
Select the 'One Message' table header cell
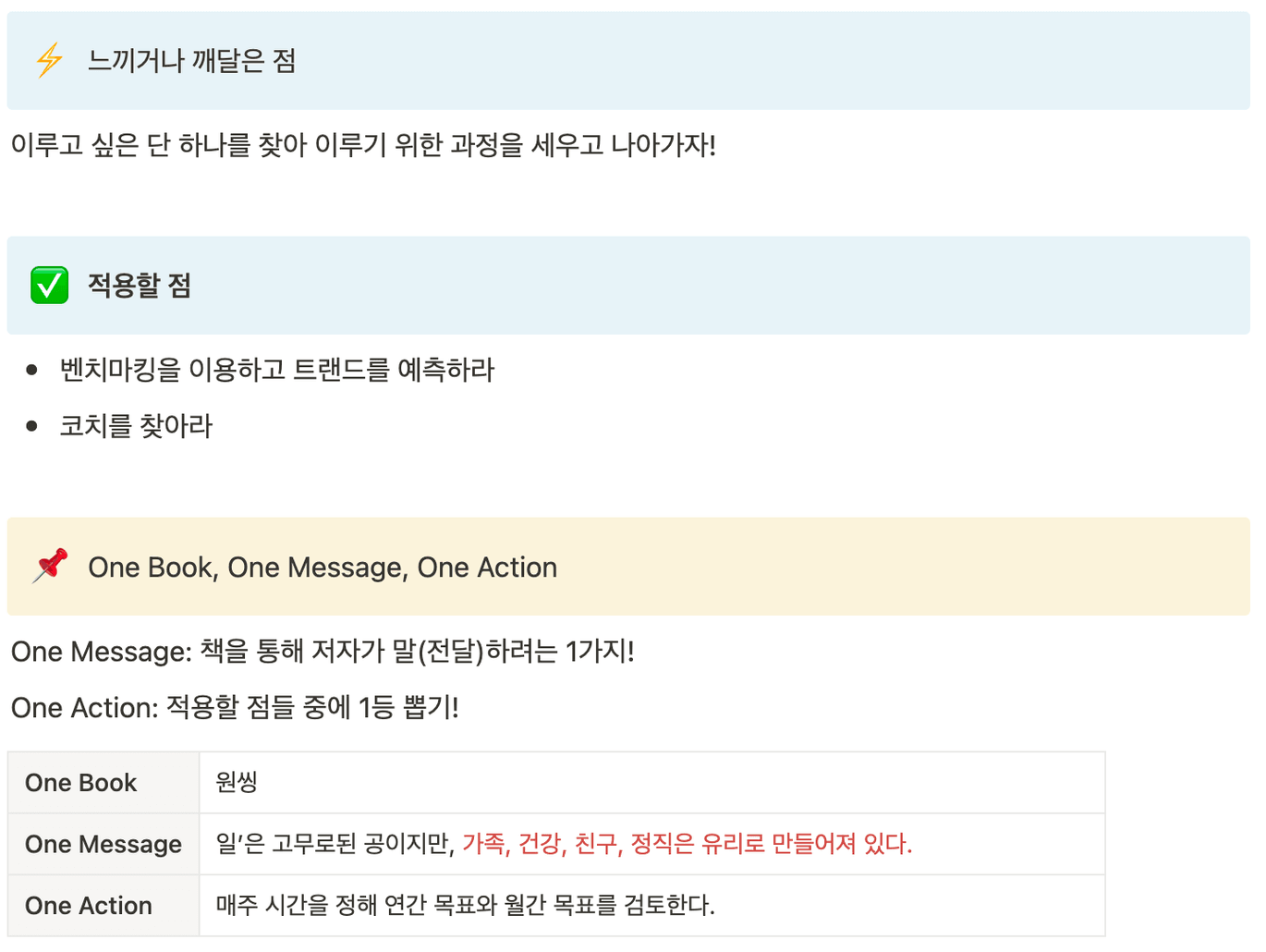tap(103, 844)
